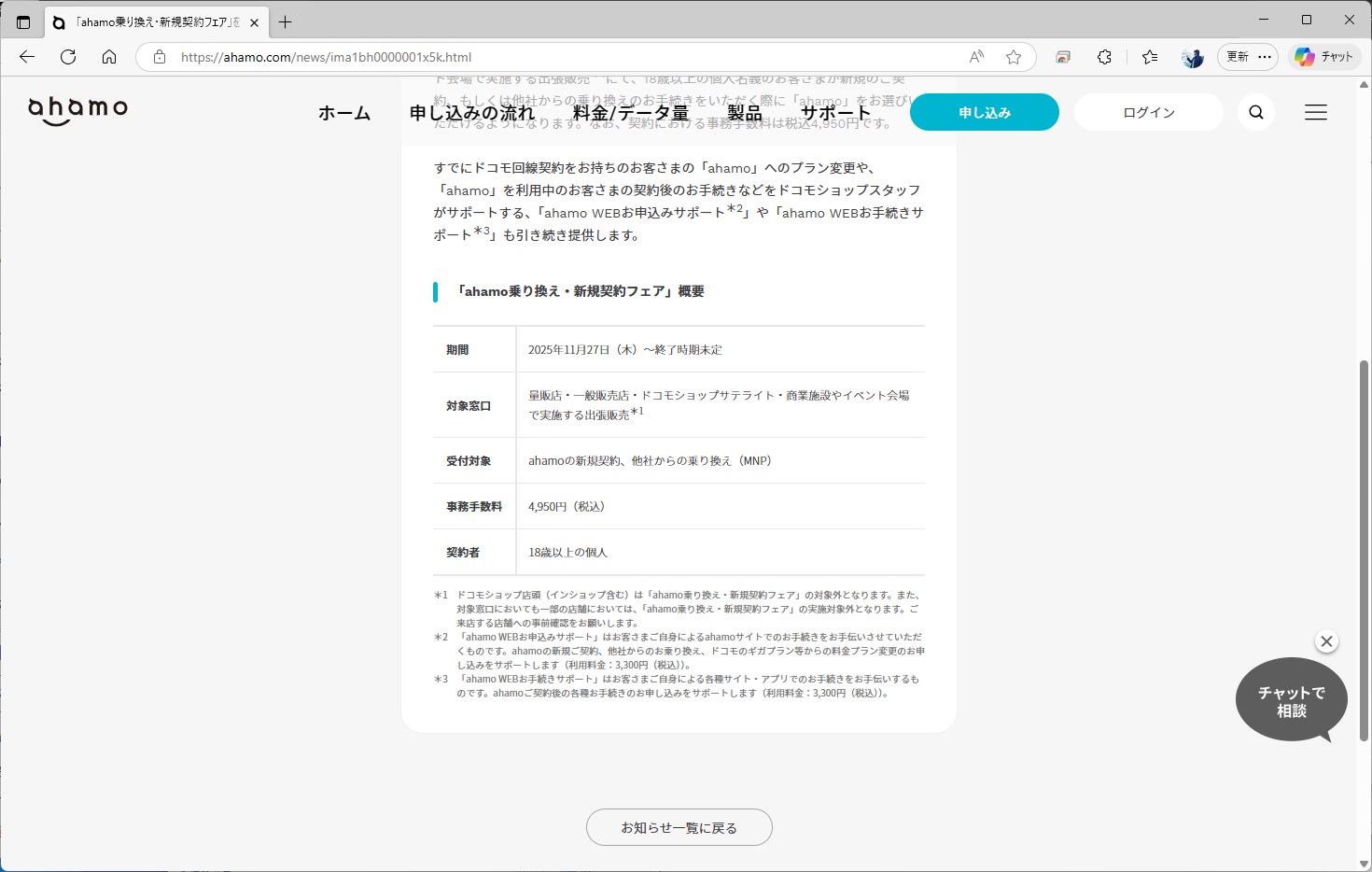Activate the read aloud icon
Viewport: 1372px width, 872px height.
974,57
